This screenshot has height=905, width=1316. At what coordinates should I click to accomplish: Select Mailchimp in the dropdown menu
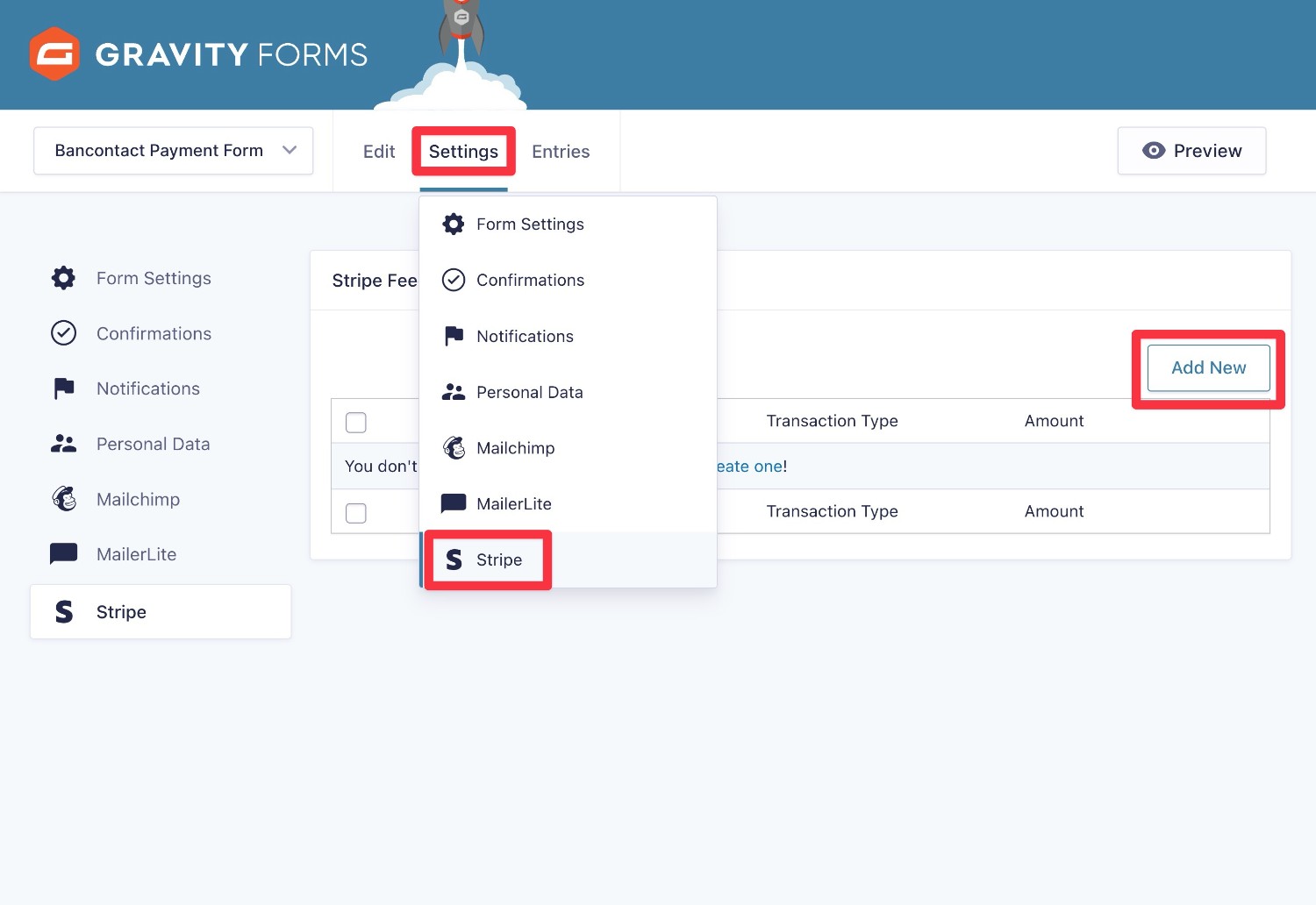pos(569,448)
